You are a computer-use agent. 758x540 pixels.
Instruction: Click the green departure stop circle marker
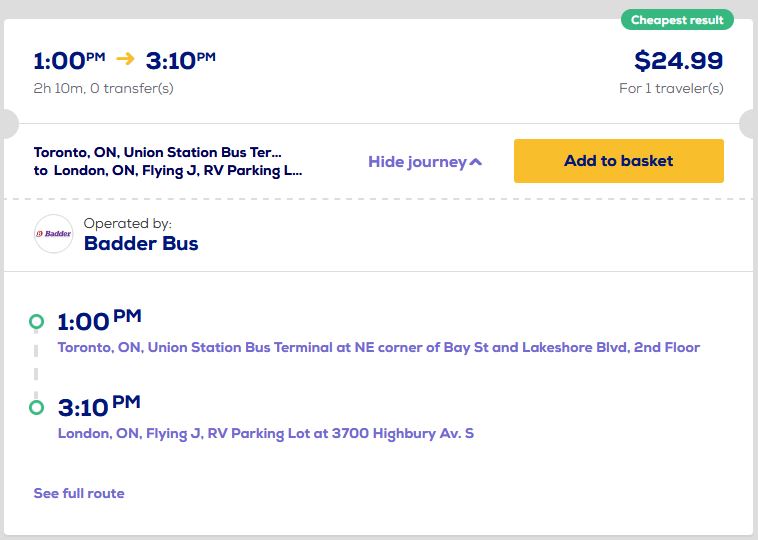click(x=37, y=321)
